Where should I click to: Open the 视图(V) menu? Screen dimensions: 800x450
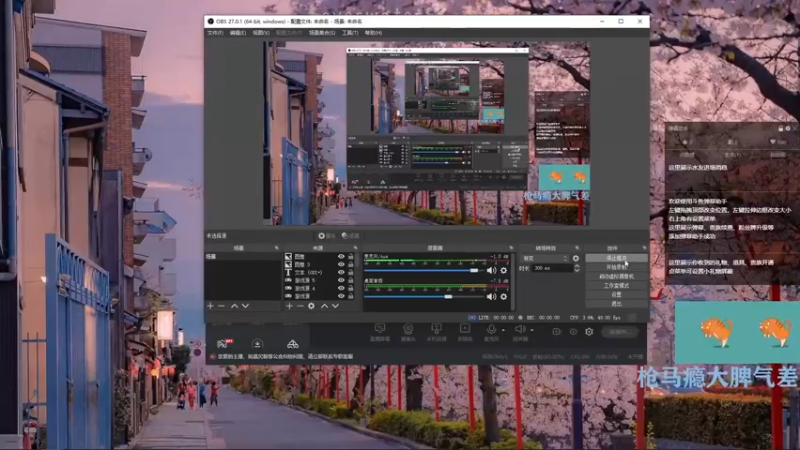[x=261, y=33]
